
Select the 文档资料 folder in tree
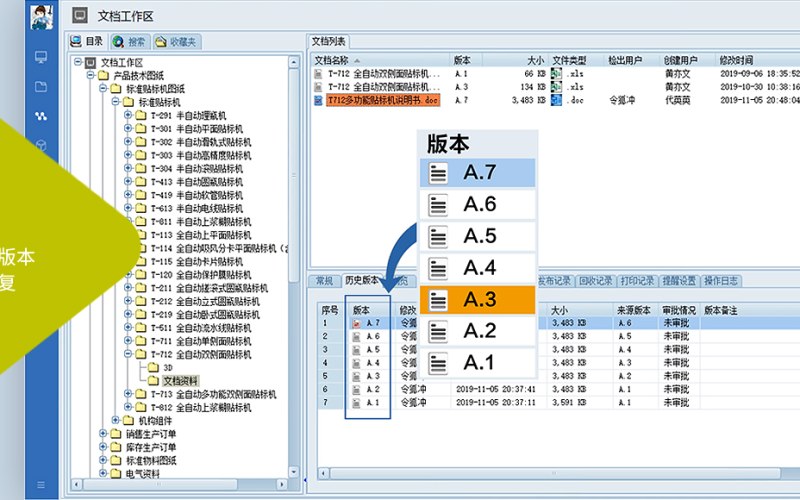(x=180, y=381)
